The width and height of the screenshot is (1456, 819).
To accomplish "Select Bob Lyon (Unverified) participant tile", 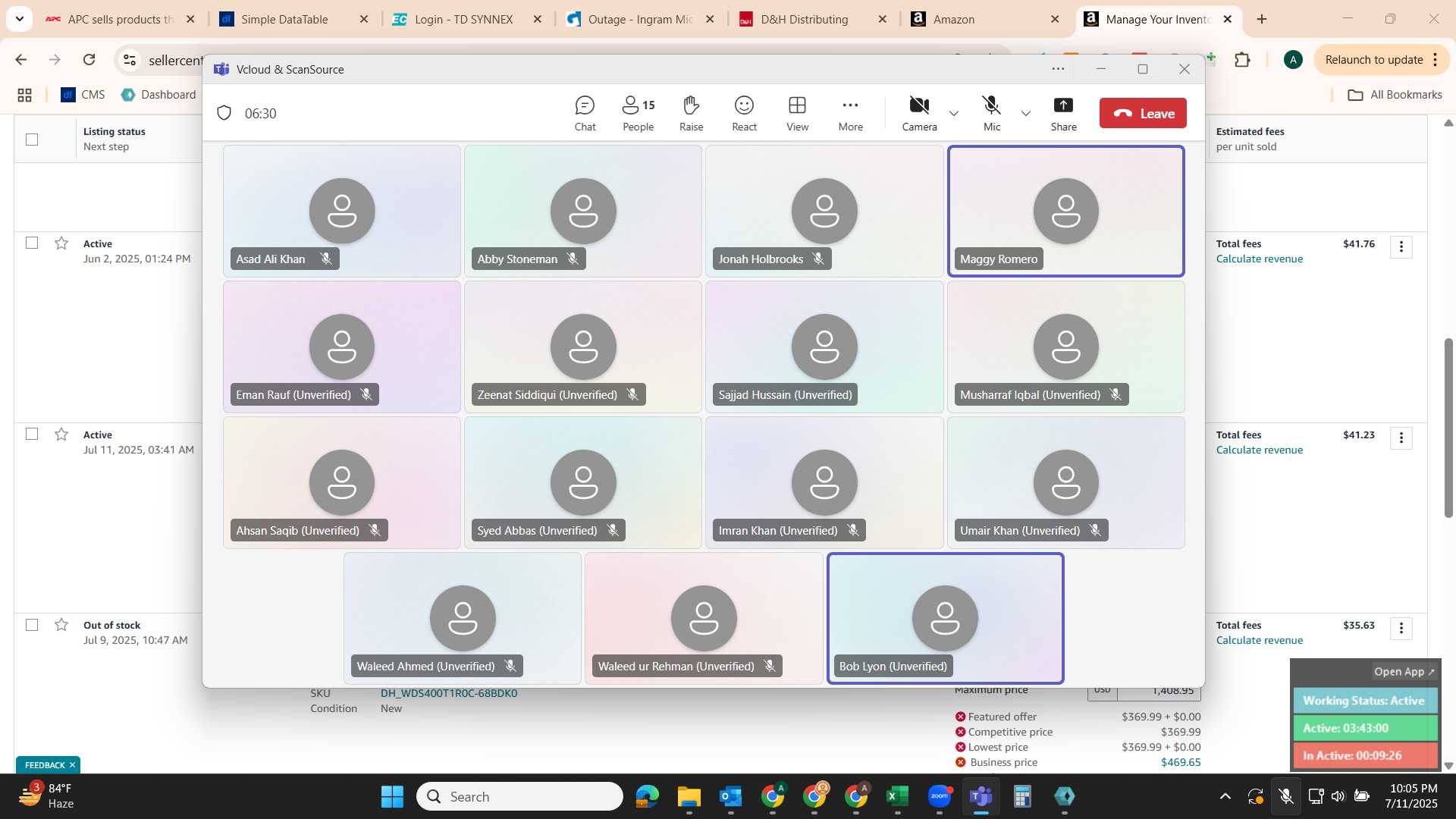I will [945, 618].
